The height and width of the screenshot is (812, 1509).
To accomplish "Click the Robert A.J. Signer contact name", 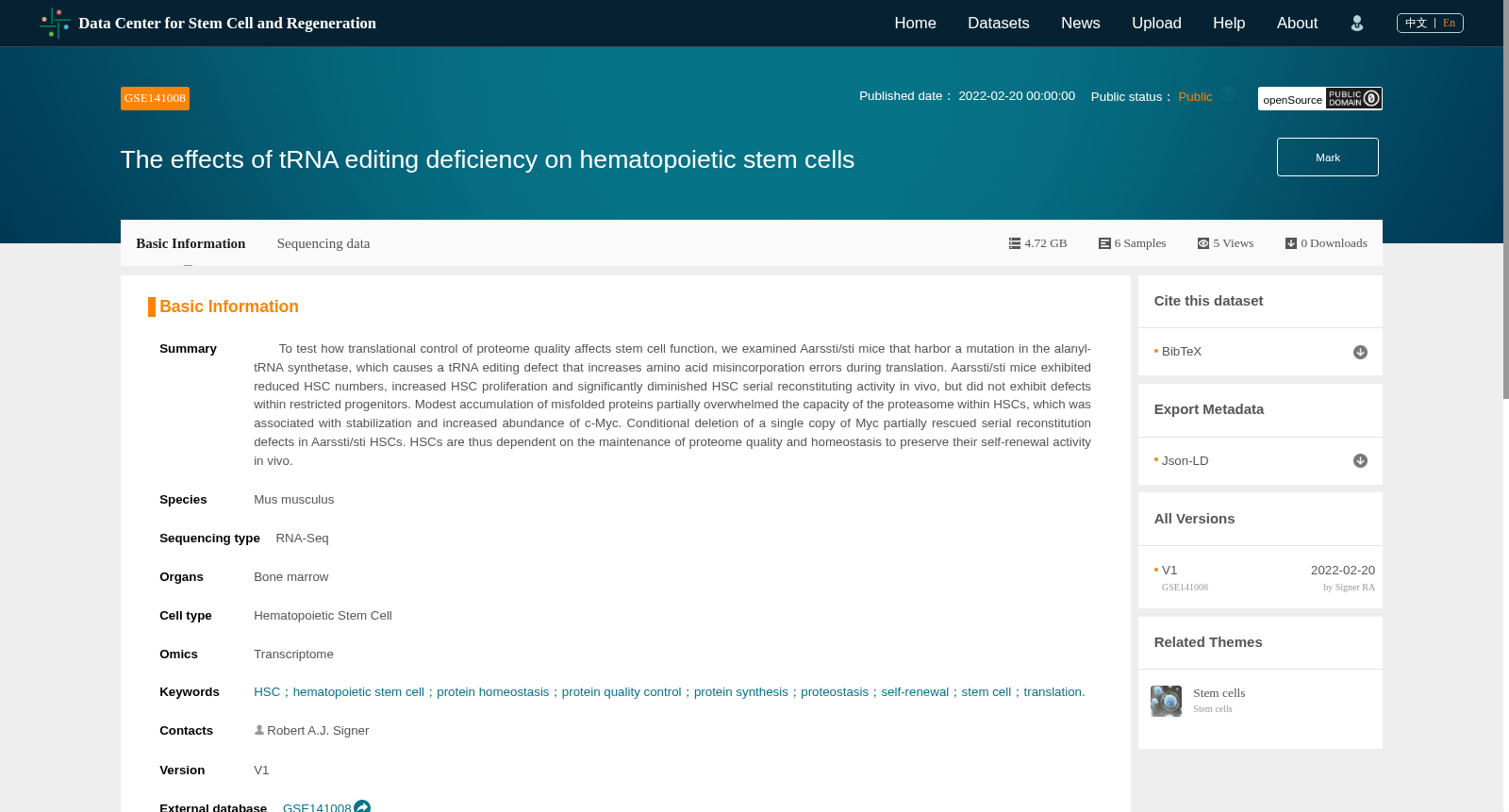I will tap(318, 730).
